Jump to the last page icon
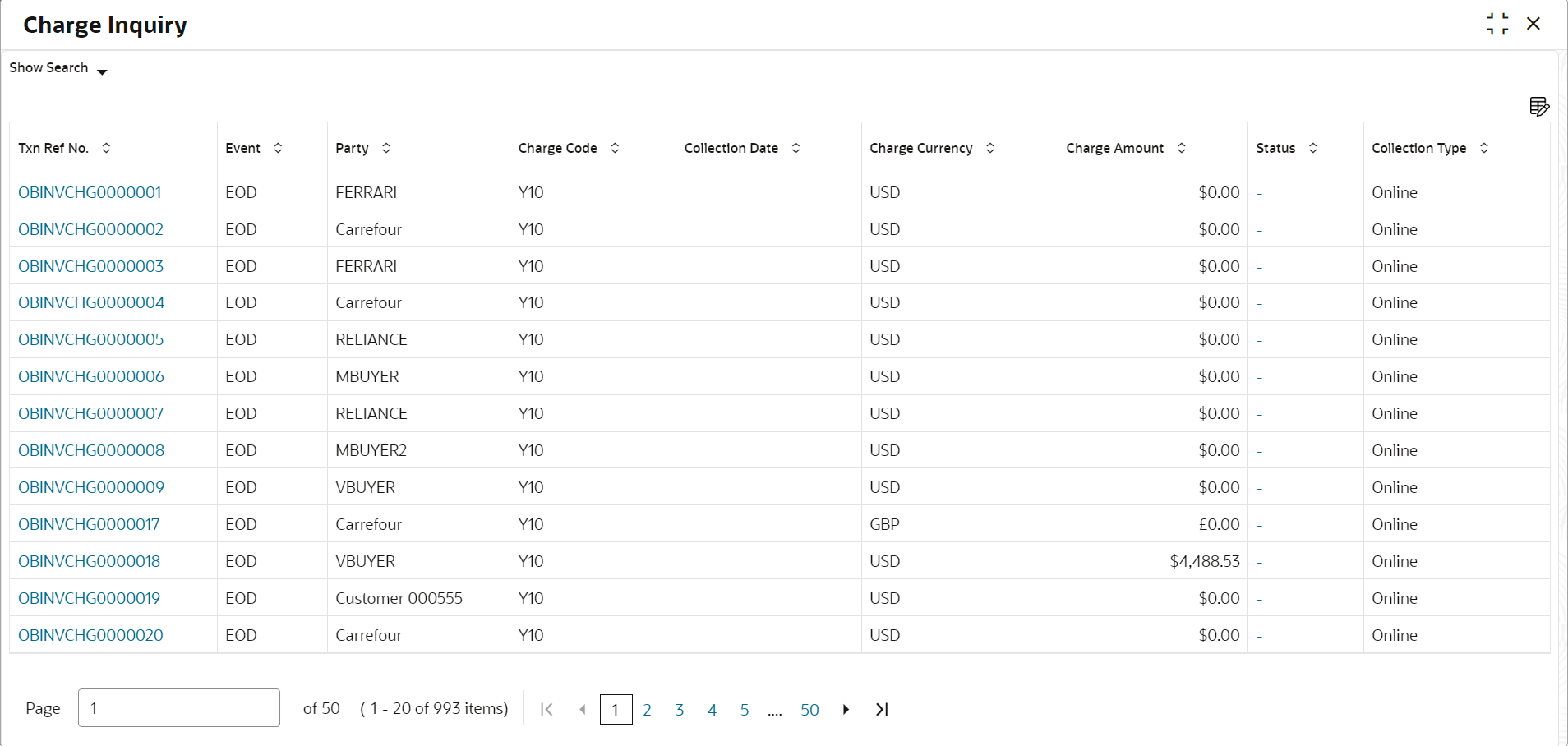This screenshot has height=746, width=1568. [882, 709]
